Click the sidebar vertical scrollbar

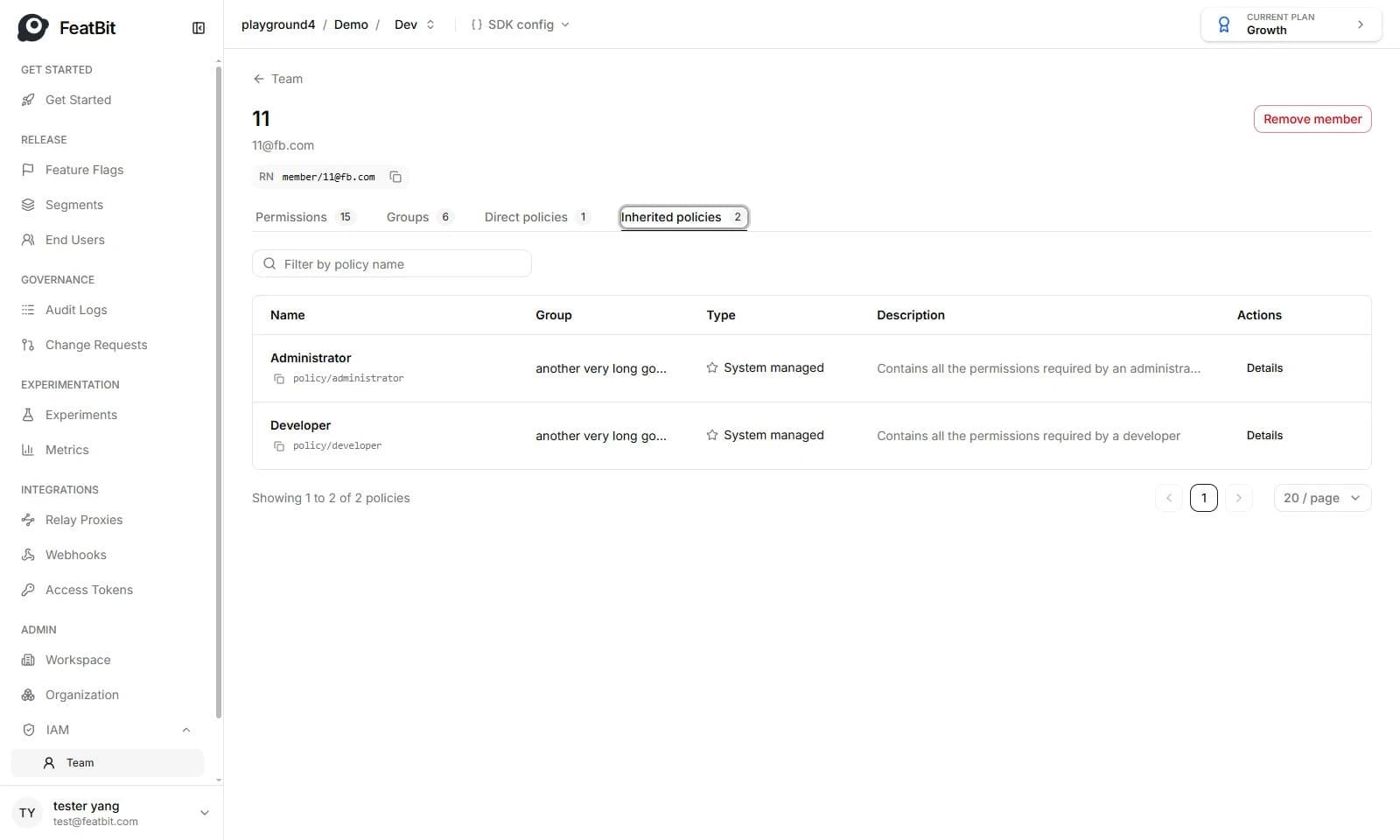click(x=218, y=394)
